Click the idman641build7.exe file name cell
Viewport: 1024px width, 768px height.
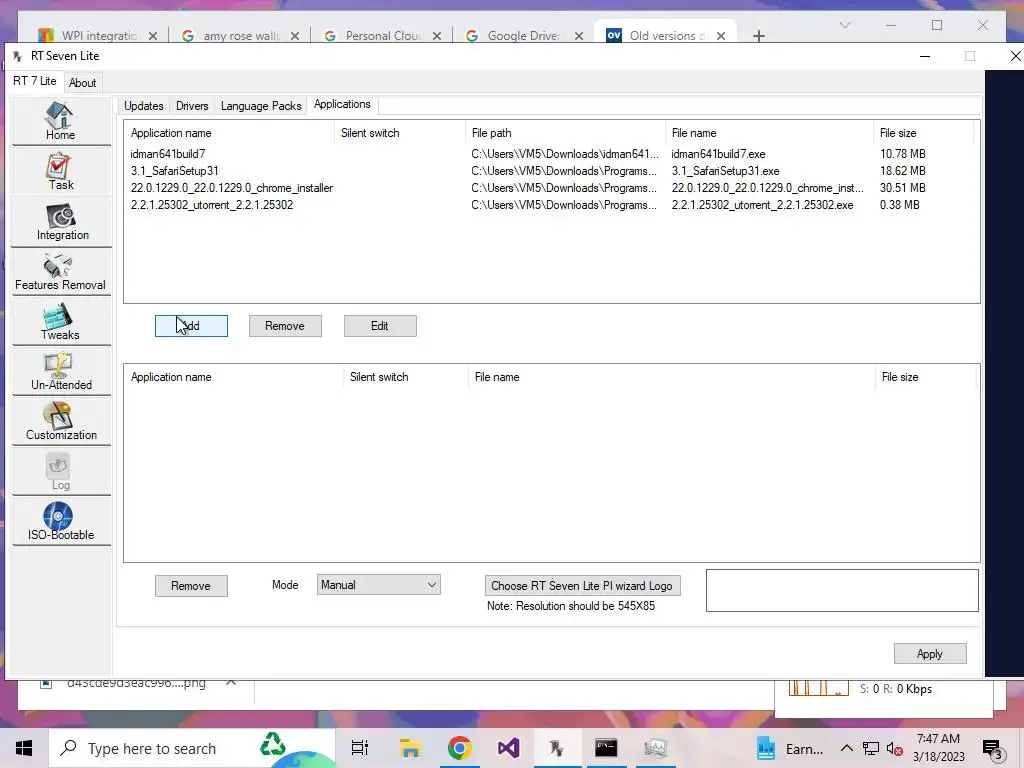[718, 154]
